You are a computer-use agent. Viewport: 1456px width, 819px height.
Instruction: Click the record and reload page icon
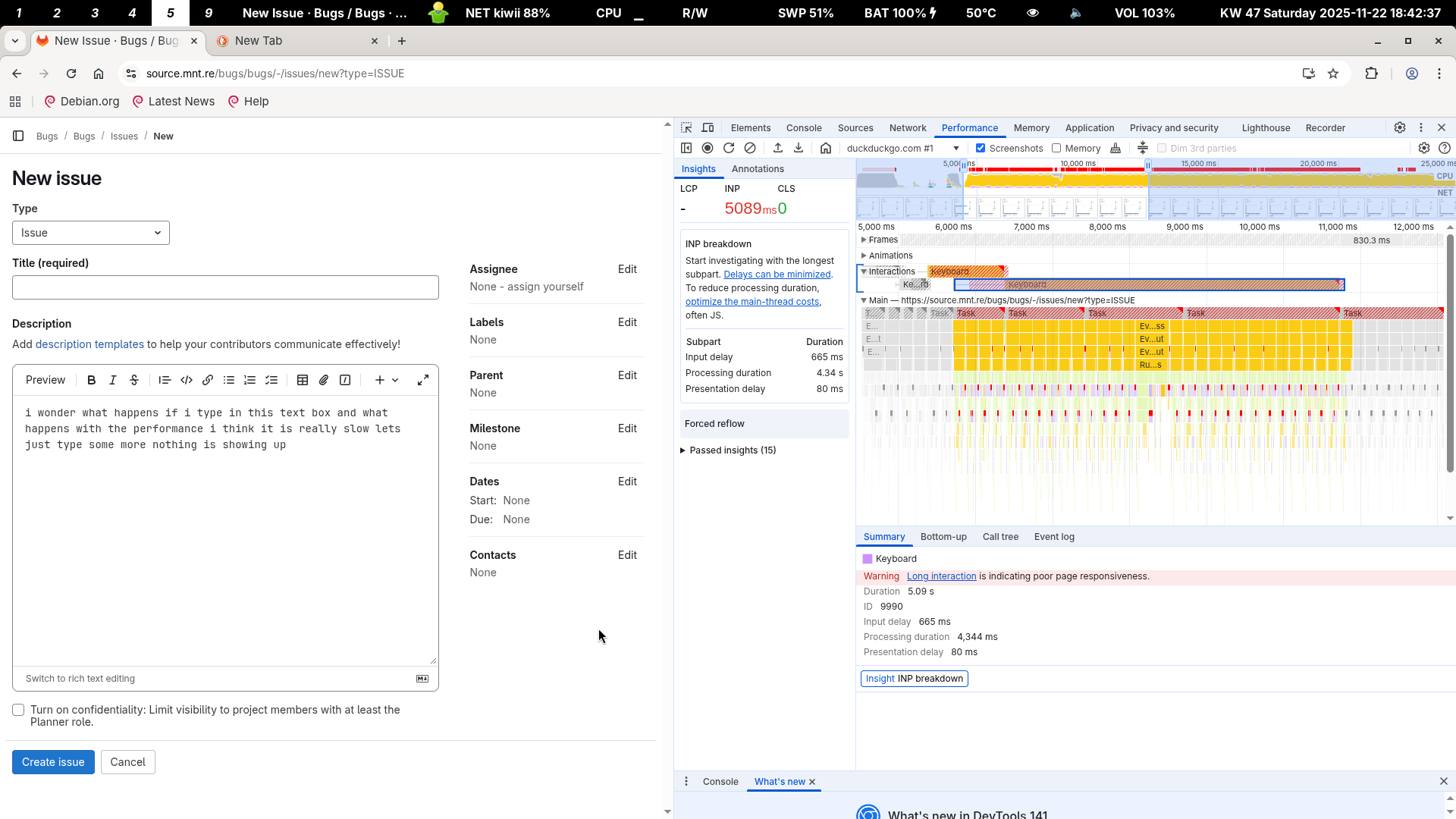click(729, 149)
